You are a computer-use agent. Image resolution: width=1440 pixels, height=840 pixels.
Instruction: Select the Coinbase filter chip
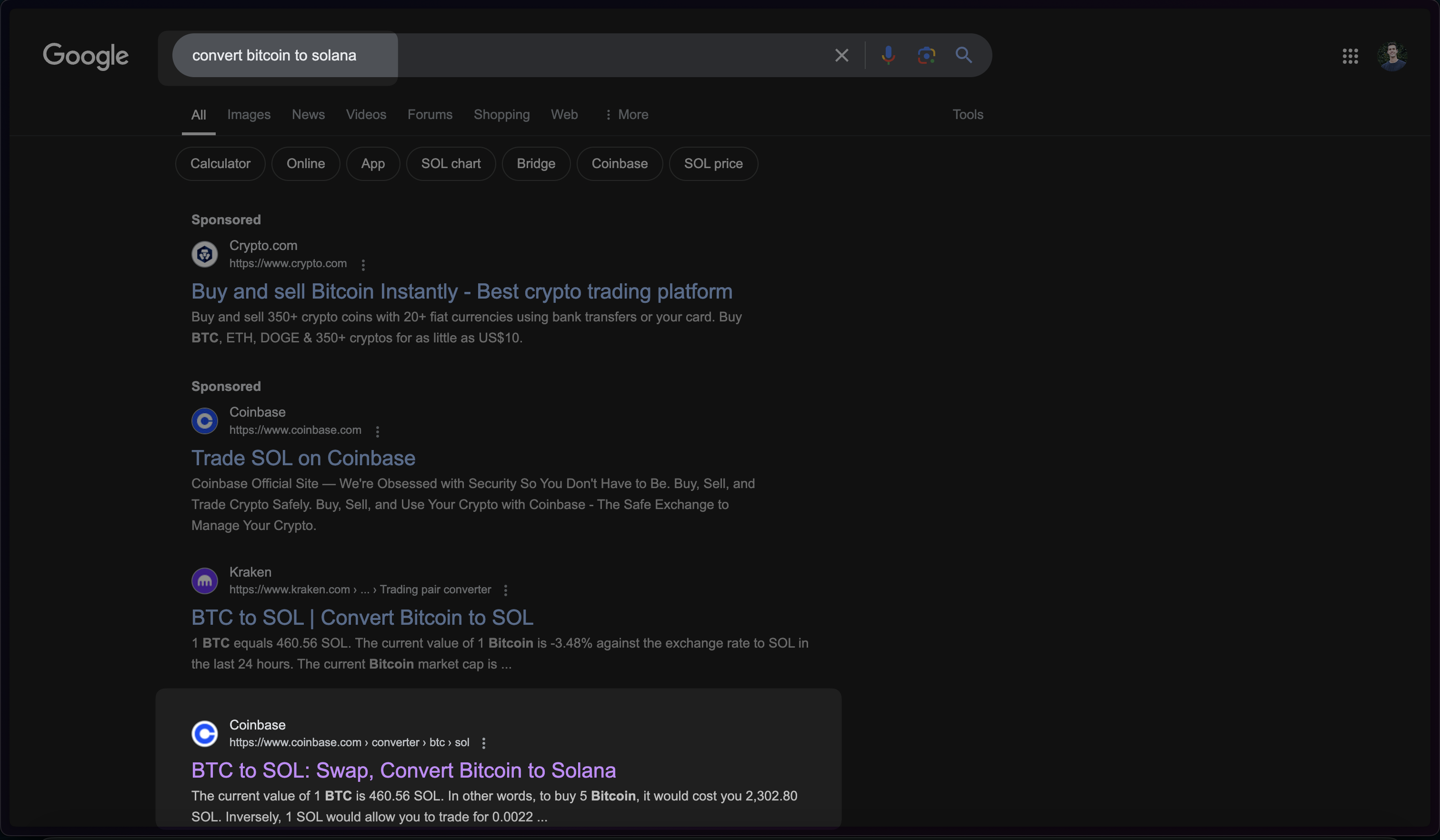(x=620, y=164)
